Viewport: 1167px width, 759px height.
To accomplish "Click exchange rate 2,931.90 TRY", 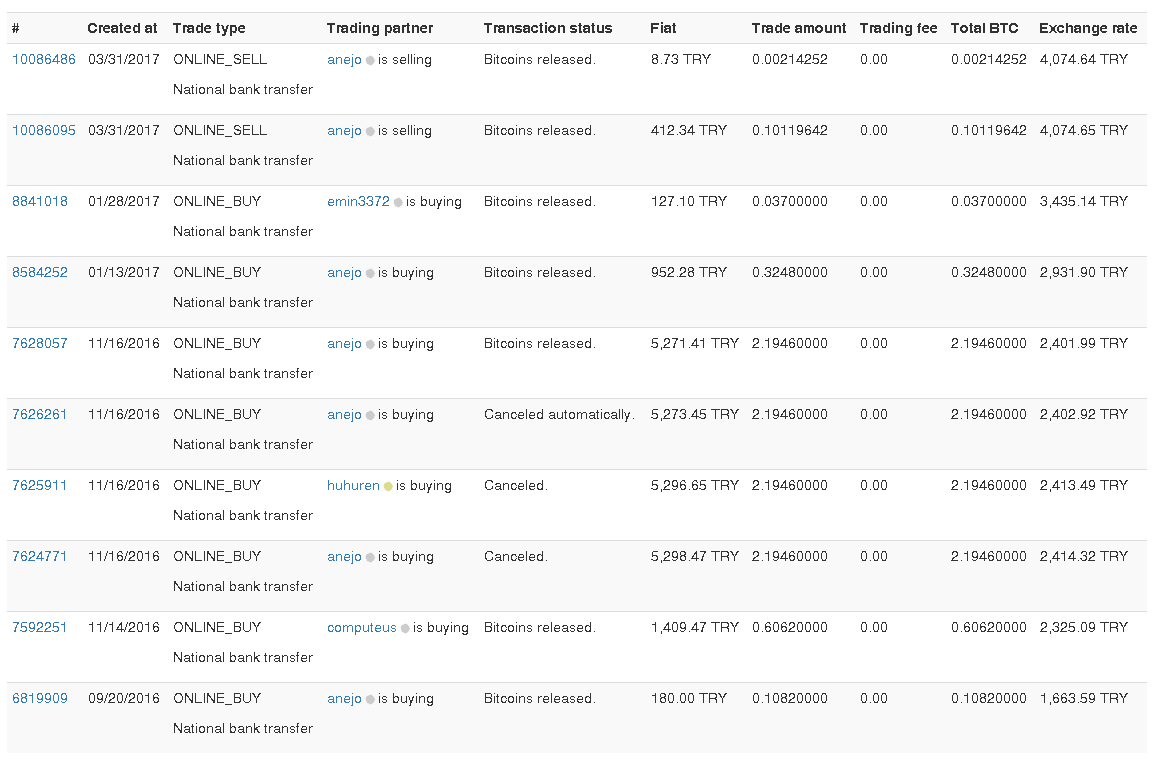I will coord(1084,272).
